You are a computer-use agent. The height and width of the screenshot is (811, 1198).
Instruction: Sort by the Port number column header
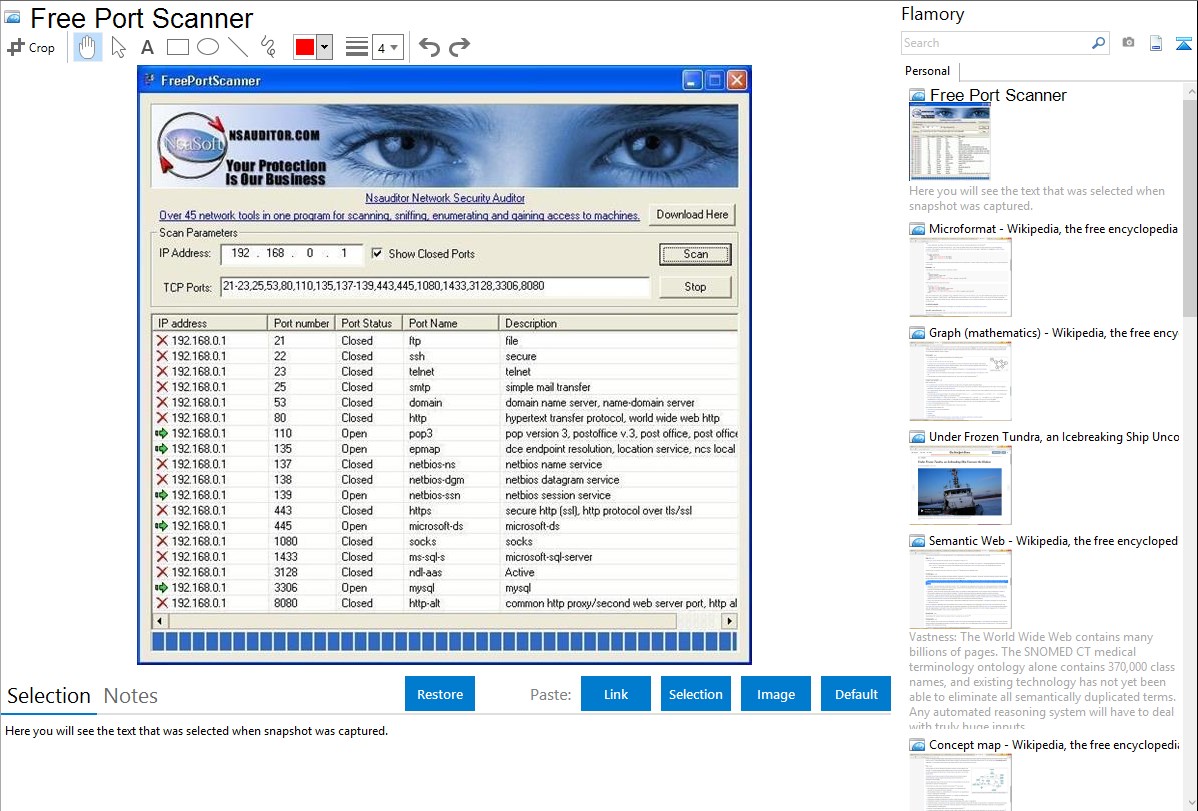tap(301, 323)
